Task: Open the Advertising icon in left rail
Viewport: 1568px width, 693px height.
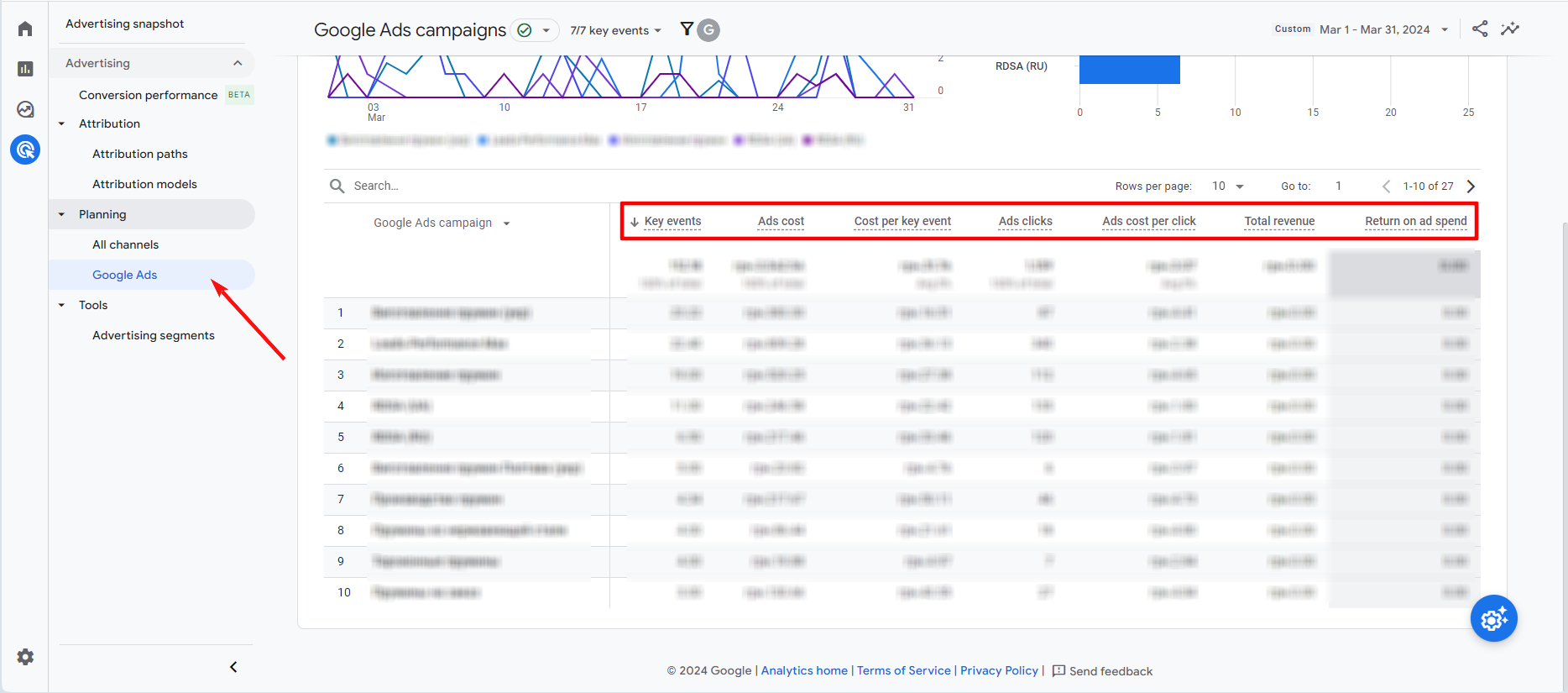Action: 25,150
